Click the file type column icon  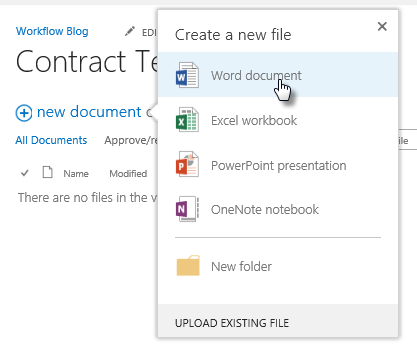point(47,172)
